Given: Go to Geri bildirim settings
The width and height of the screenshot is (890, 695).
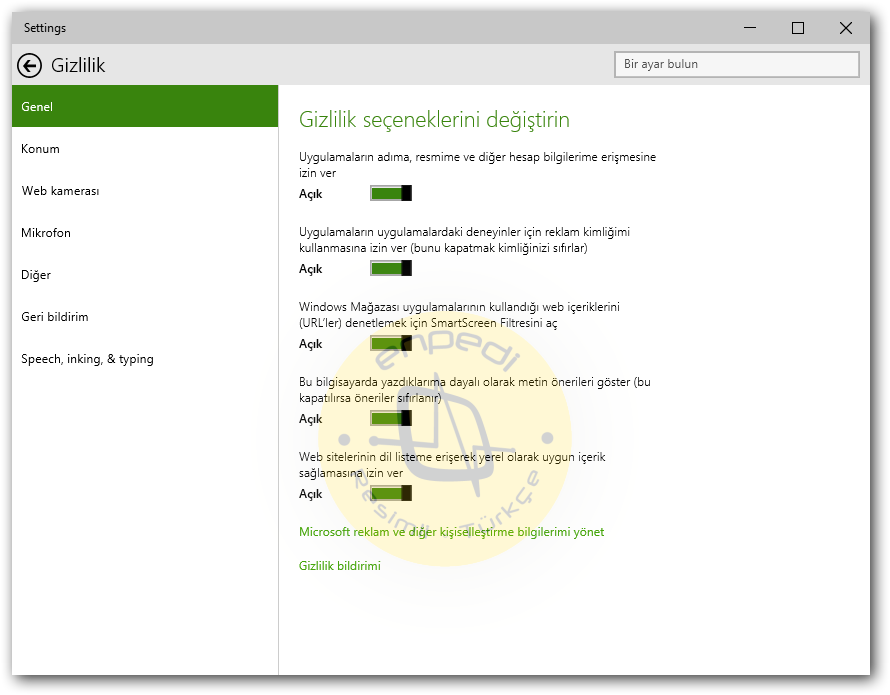Looking at the screenshot, I should (145, 317).
